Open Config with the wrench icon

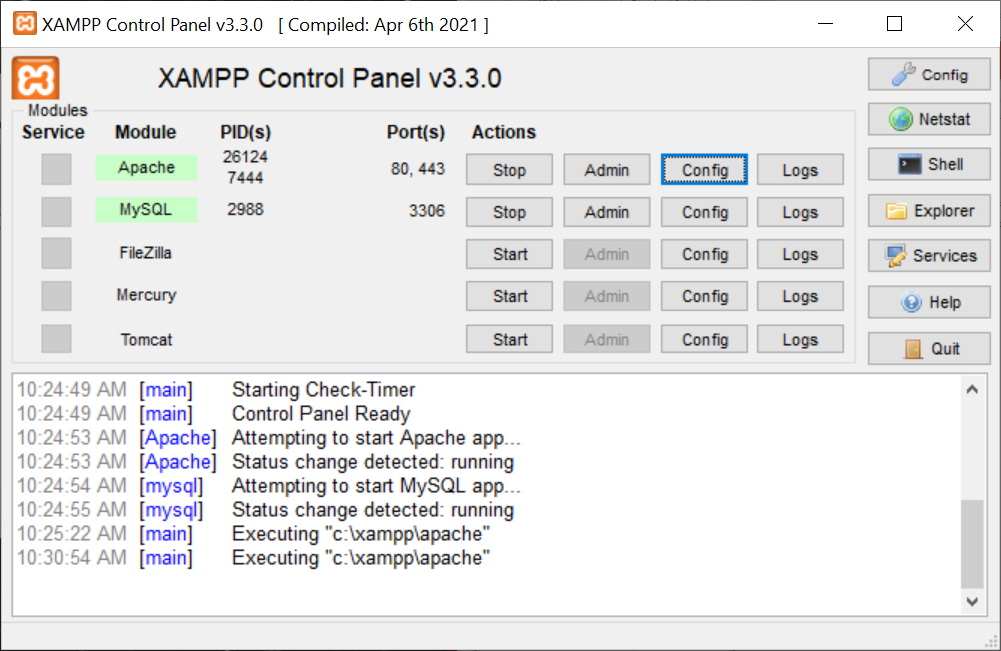pos(929,75)
